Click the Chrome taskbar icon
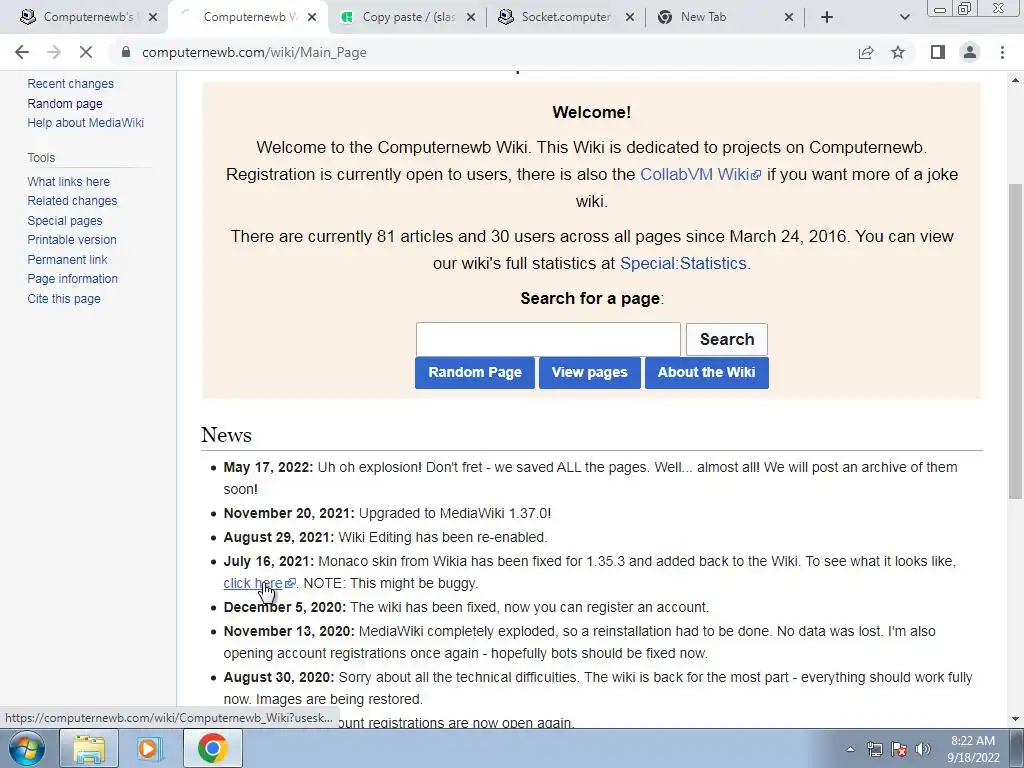Image resolution: width=1024 pixels, height=768 pixels. pos(213,748)
